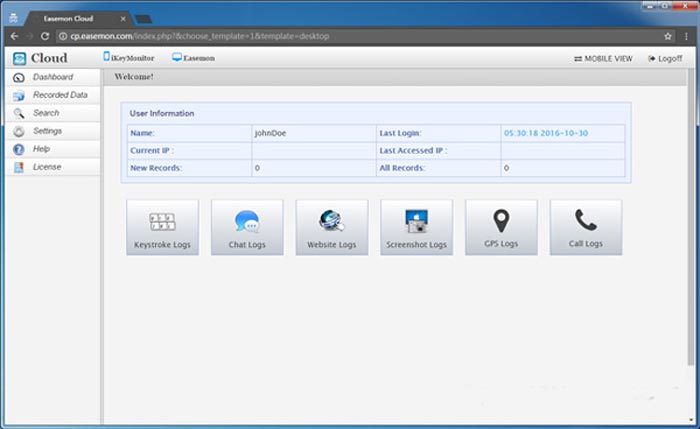Screen dimensions: 700x429
Task: Open the Website Logs tile
Action: click(332, 227)
